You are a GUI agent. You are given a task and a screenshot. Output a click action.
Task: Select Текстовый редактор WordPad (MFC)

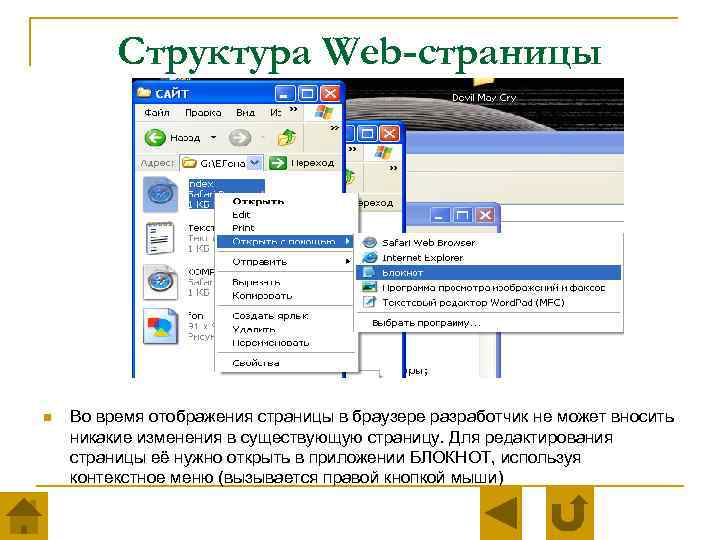point(489,302)
